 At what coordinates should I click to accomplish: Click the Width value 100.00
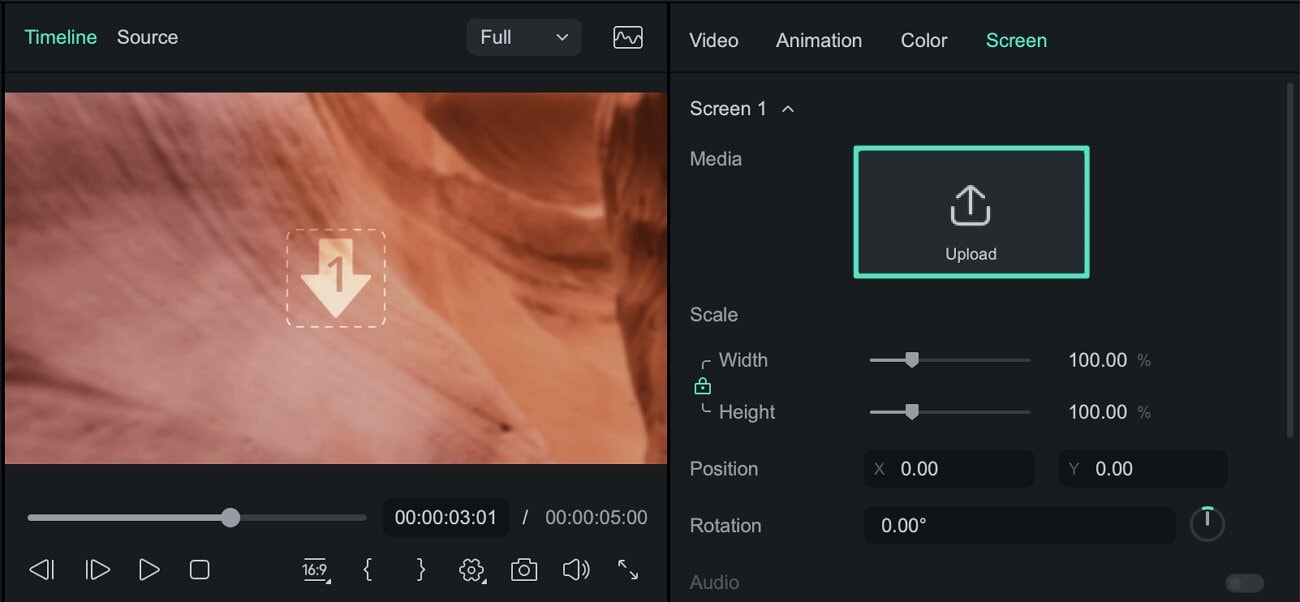click(x=1097, y=360)
